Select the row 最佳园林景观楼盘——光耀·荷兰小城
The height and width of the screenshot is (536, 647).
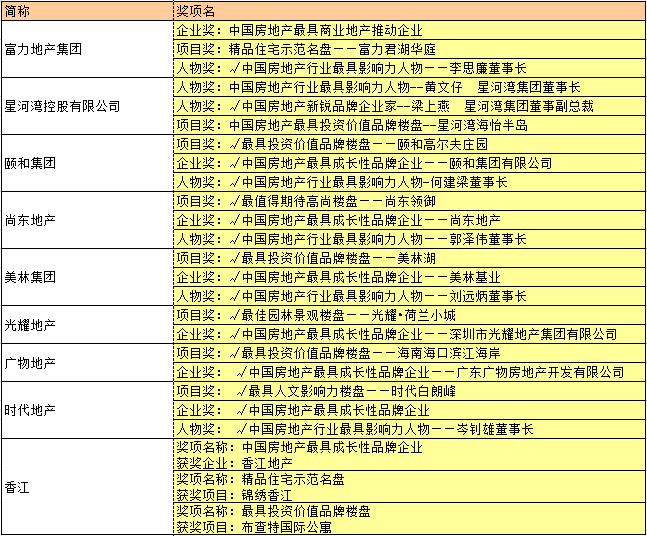[x=409, y=315]
